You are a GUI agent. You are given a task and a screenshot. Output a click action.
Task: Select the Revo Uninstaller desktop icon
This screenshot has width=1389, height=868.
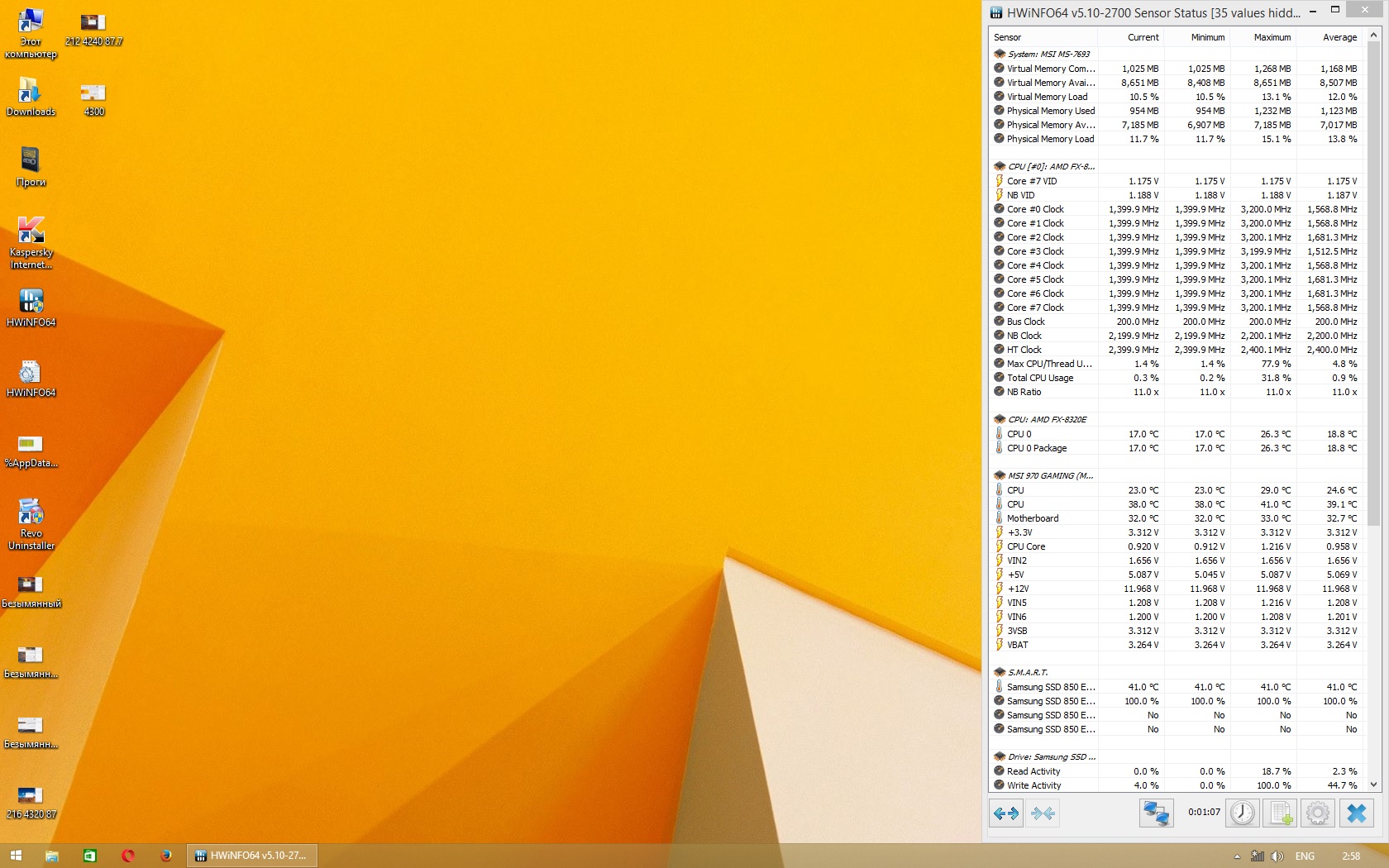tap(31, 524)
